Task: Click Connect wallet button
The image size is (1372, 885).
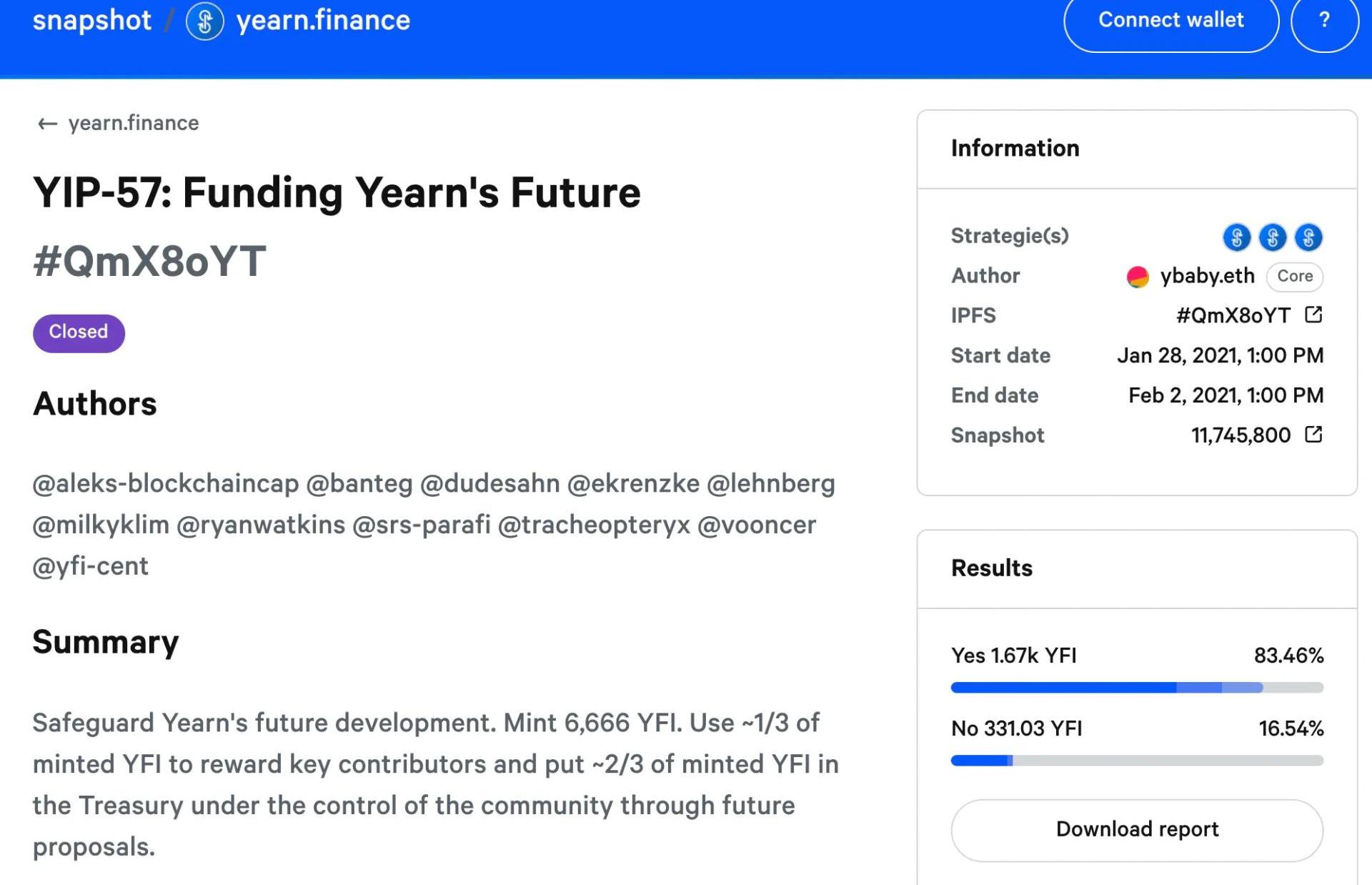Action: [x=1170, y=20]
